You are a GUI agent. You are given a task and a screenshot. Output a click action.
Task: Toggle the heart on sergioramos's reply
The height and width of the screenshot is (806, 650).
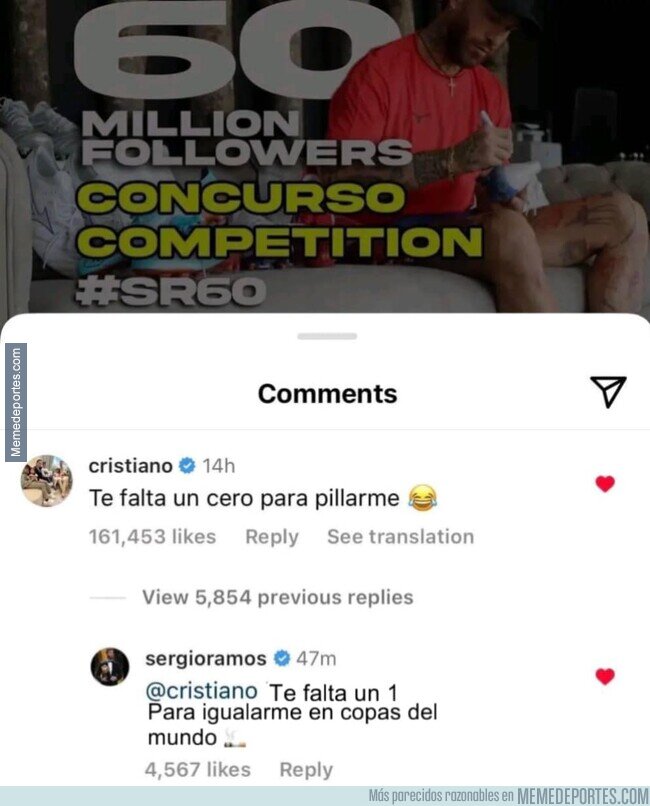605,676
